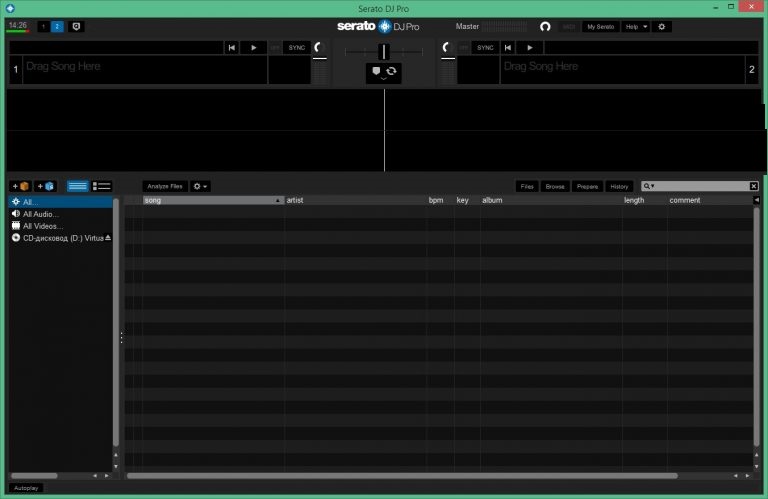Screen dimensions: 768x499
Task: Toggle the loop sync arrows icon
Action: click(x=391, y=71)
